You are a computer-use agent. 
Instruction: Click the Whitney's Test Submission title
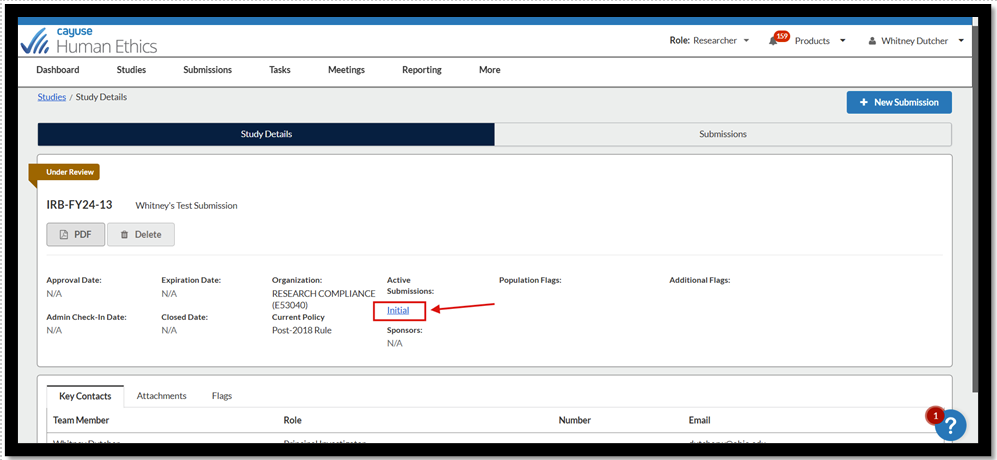[x=186, y=206]
